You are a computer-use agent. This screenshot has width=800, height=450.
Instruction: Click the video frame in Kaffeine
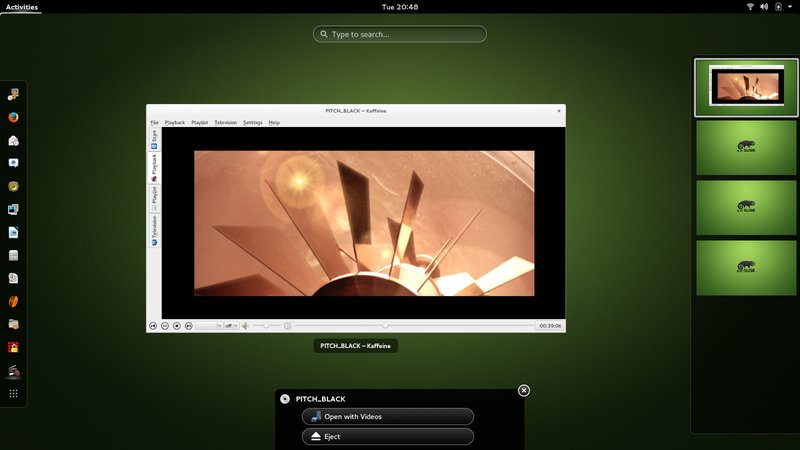[x=364, y=223]
